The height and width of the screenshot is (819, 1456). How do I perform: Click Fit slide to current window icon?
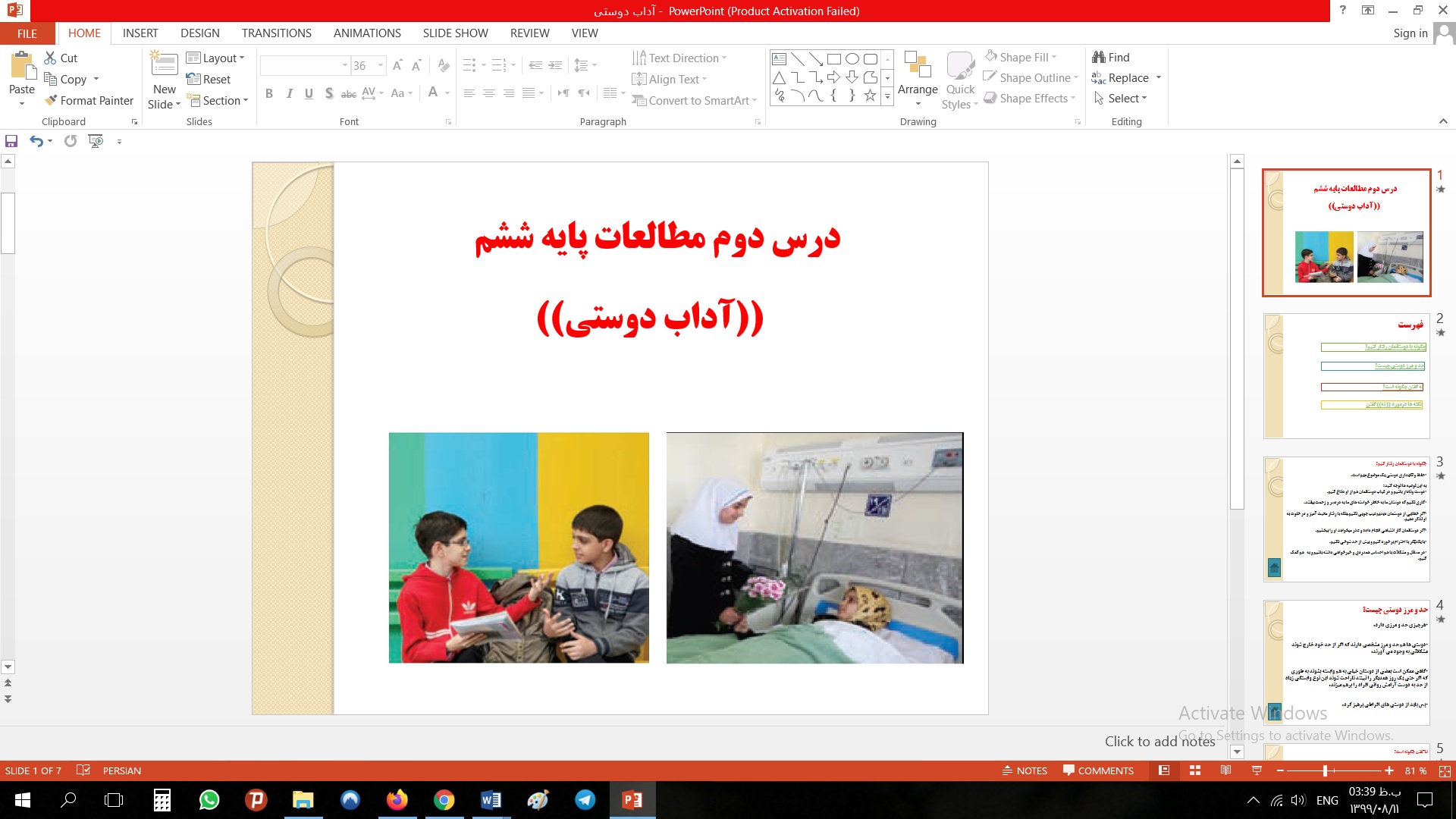pyautogui.click(x=1445, y=770)
